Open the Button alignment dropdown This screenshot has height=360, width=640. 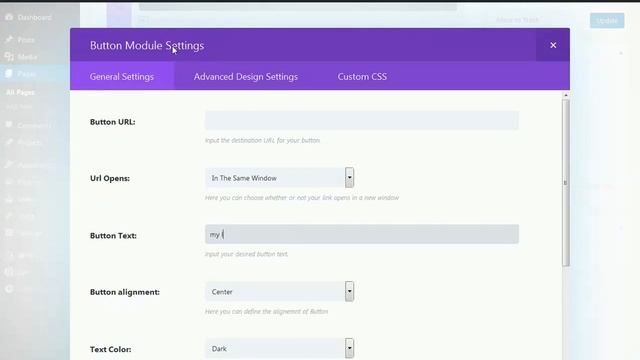(x=280, y=291)
